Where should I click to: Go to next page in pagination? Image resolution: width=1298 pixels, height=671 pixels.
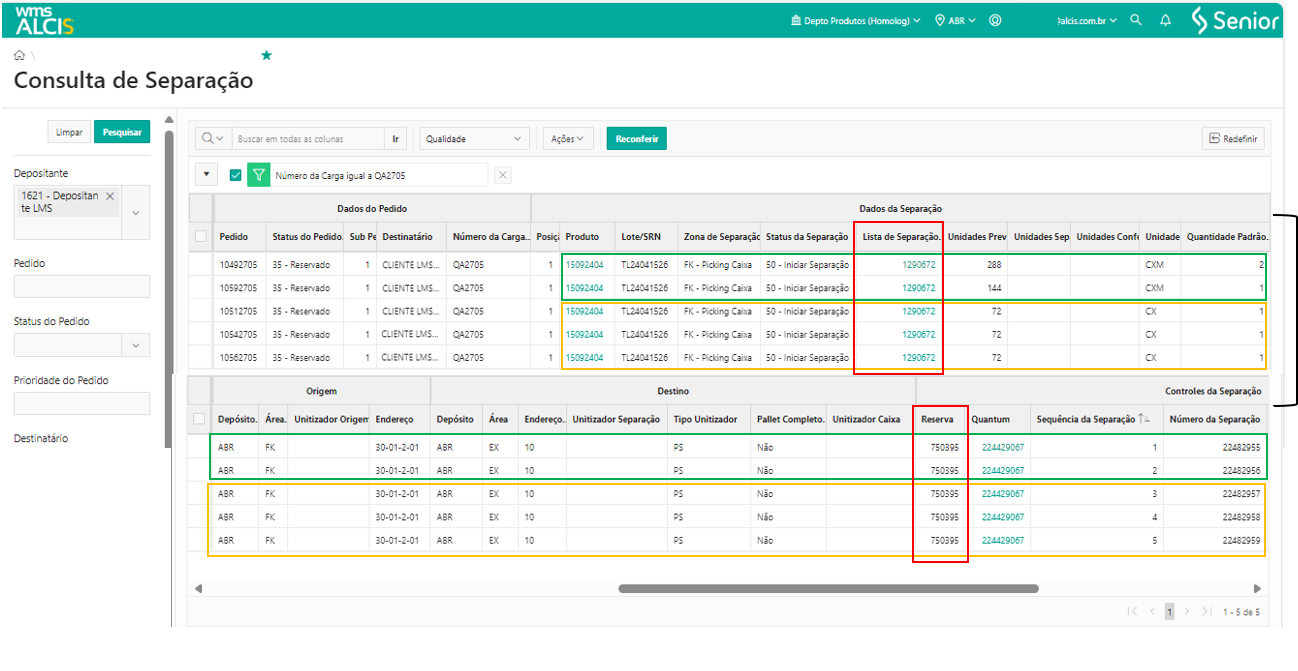click(x=1187, y=611)
